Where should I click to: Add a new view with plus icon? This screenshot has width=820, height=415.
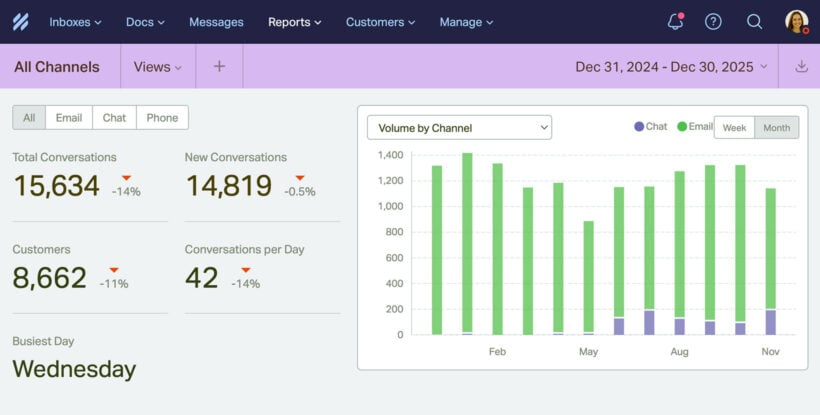click(x=219, y=67)
